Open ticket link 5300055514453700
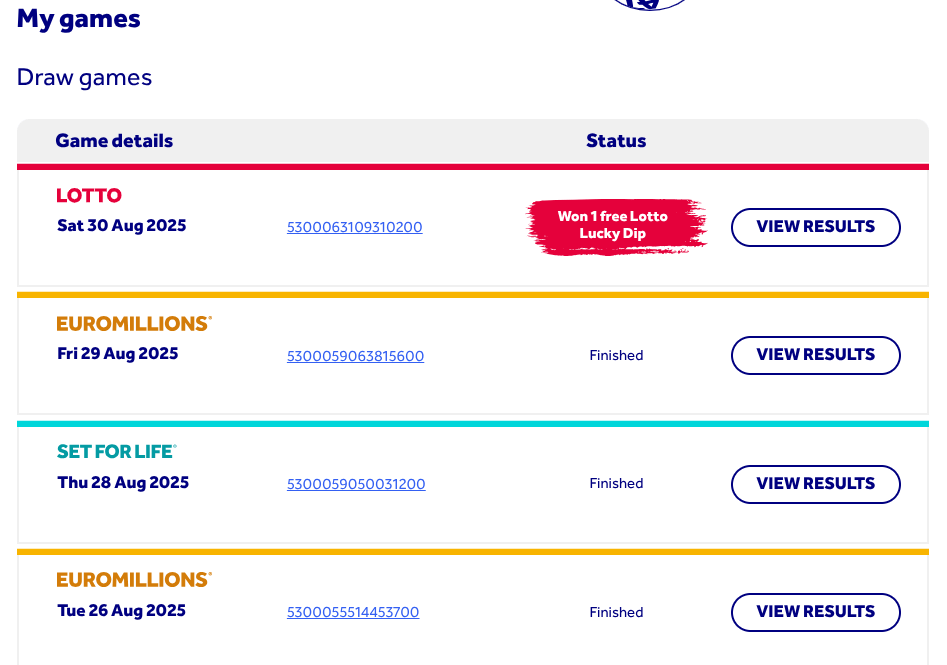 click(x=353, y=612)
